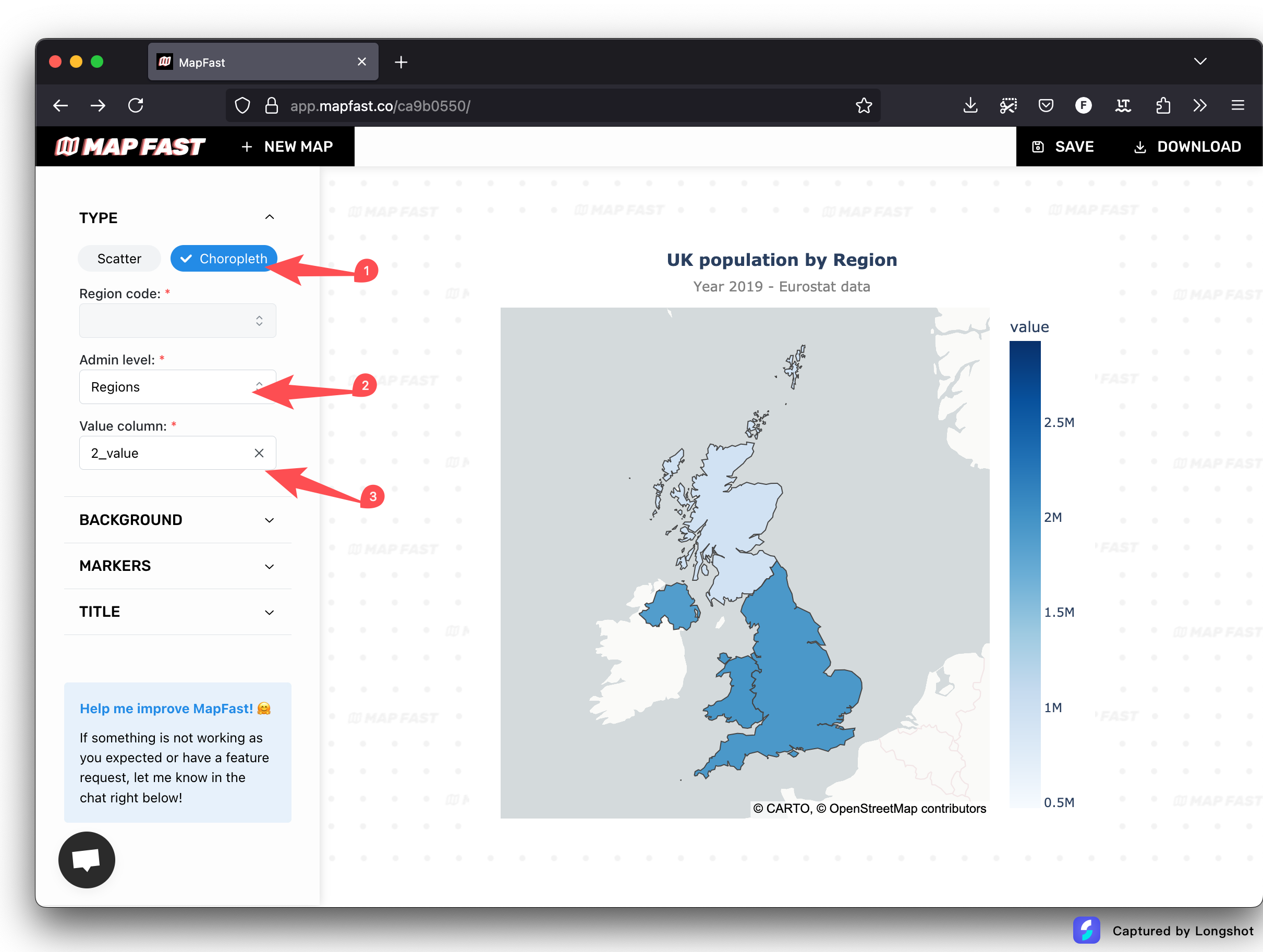
Task: Open a new browser tab
Action: pos(401,62)
